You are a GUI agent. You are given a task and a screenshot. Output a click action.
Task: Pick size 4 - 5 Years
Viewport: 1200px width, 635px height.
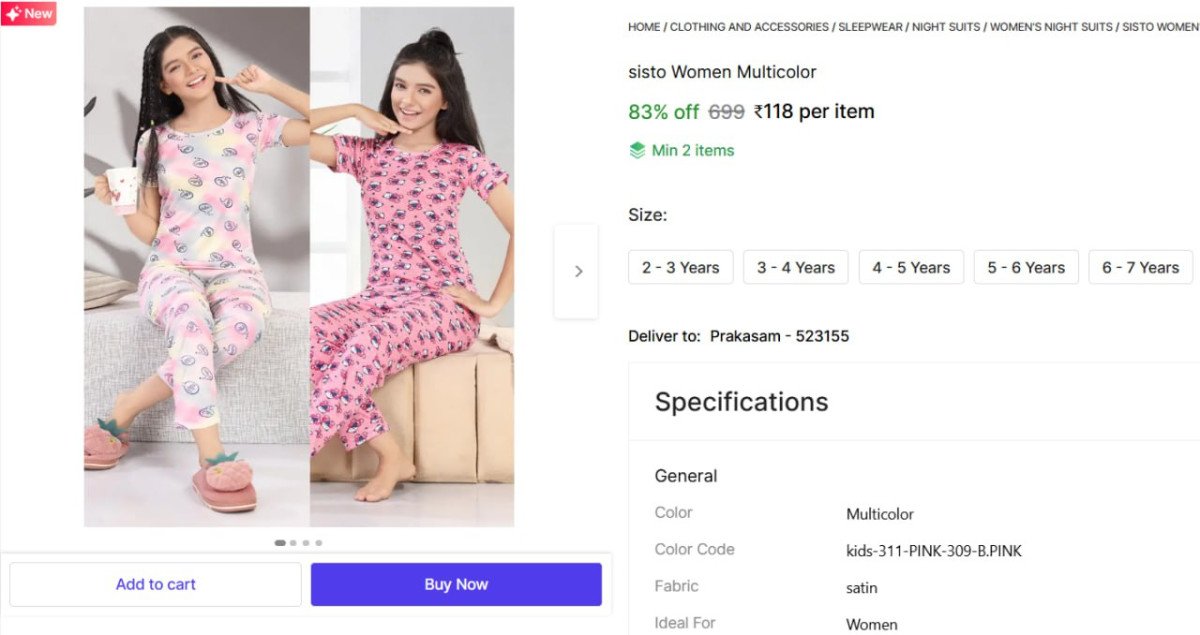(911, 267)
